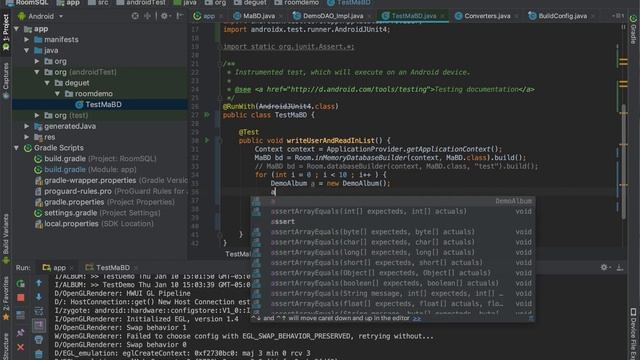The width and height of the screenshot is (640, 360).
Task: Click the scroll-from-source target icon in Project panel
Action: [x=135, y=16]
